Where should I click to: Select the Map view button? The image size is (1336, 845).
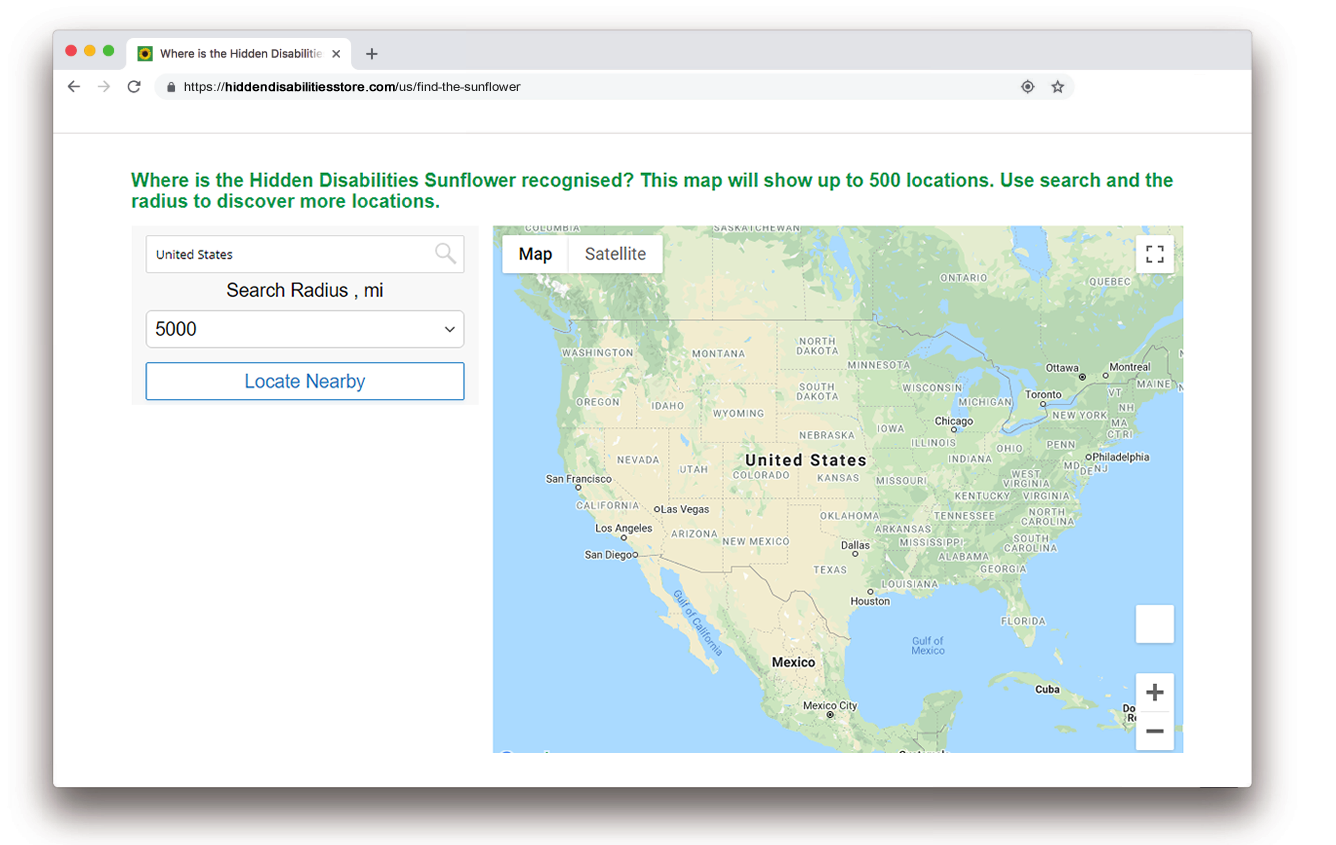pyautogui.click(x=535, y=254)
